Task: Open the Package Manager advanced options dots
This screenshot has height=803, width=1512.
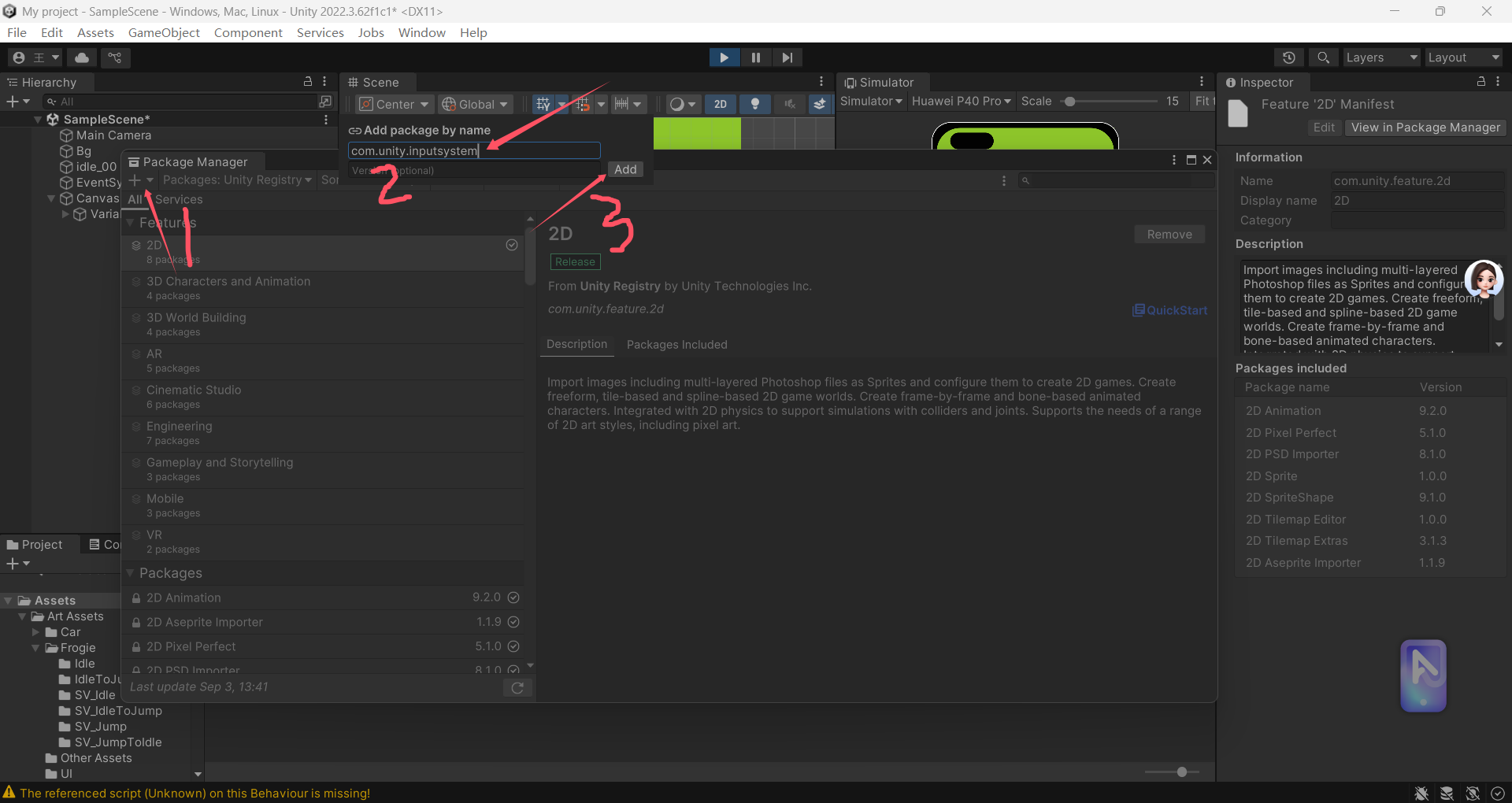Action: click(1004, 181)
